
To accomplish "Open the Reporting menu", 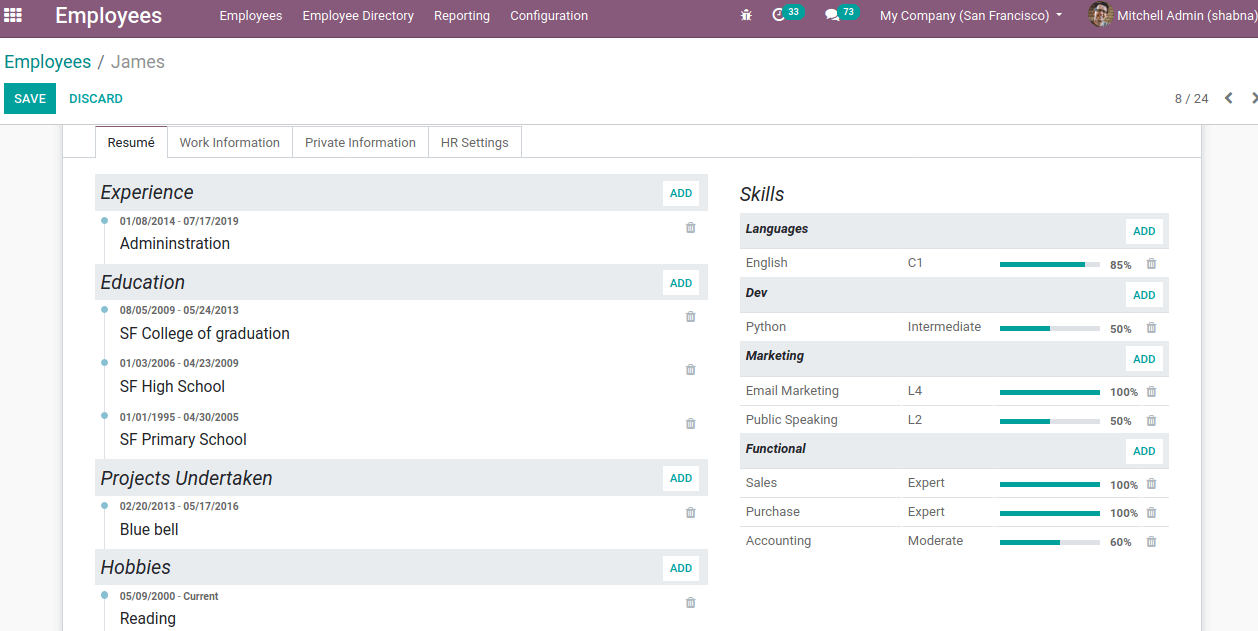I will click(462, 16).
